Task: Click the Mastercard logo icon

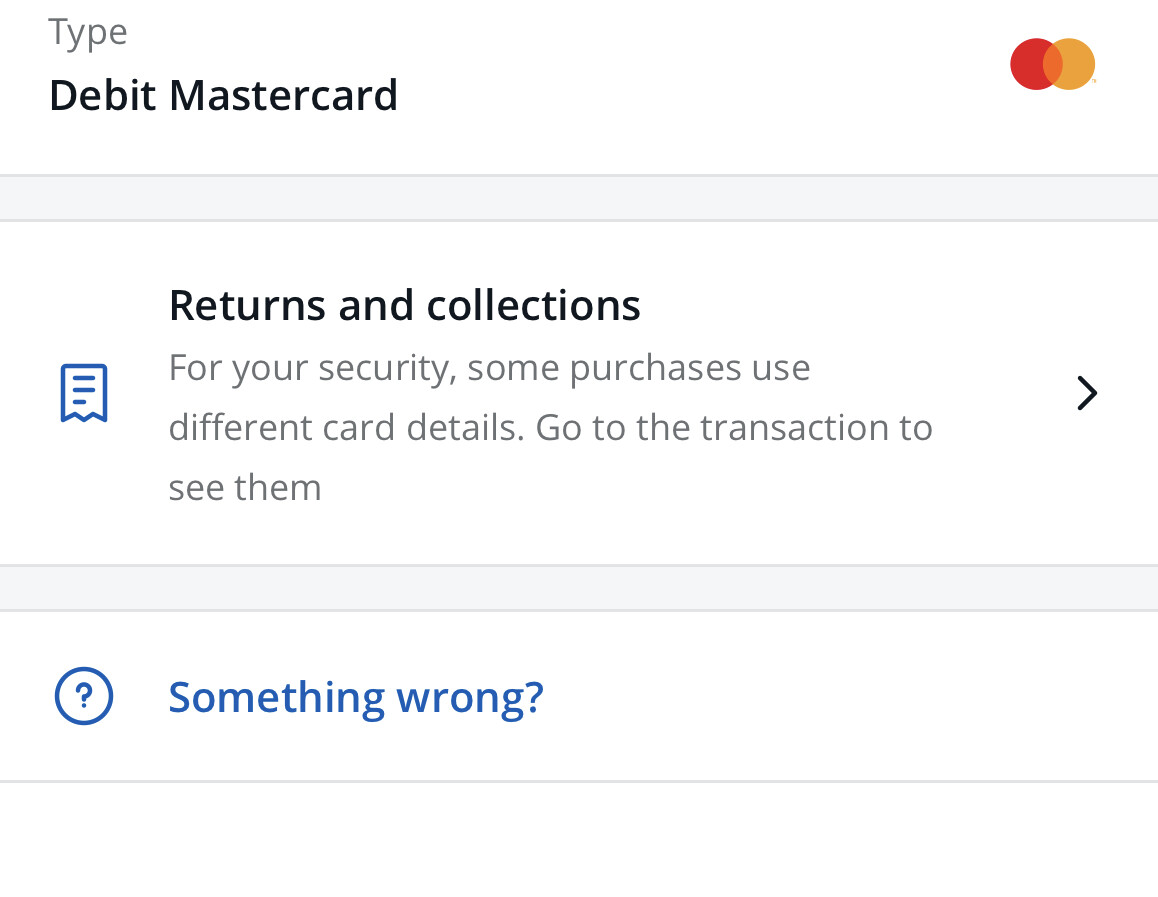Action: coord(1052,65)
